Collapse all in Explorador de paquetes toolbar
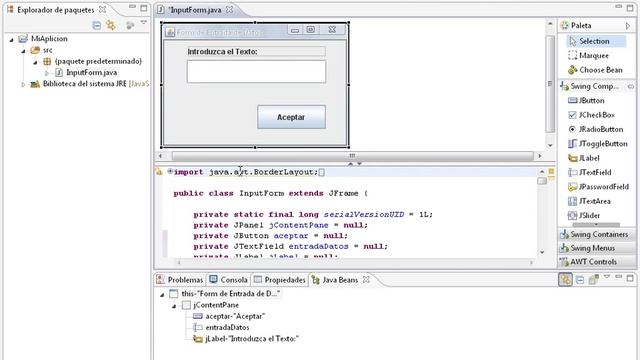Screen dimensions: 640x360 click(97, 25)
